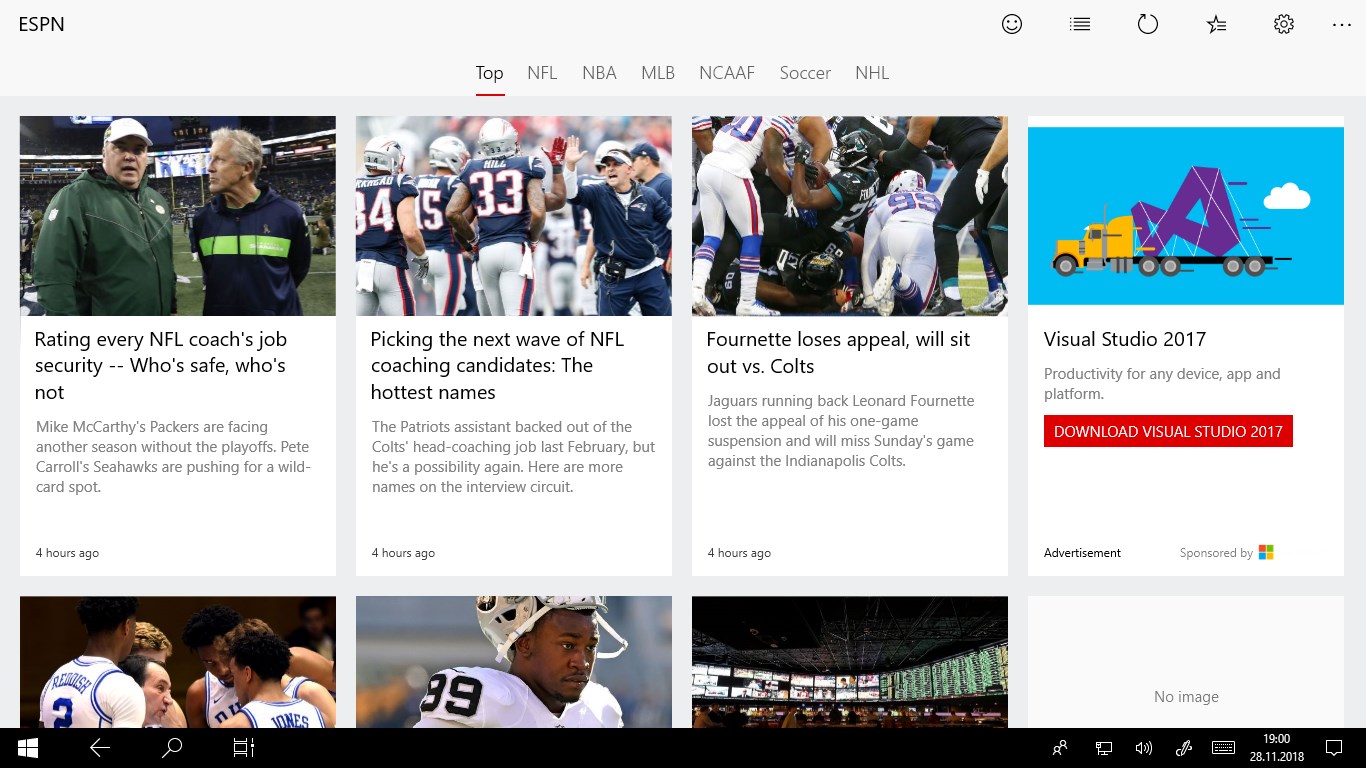
Task: Refresh the news feed
Action: tap(1148, 24)
